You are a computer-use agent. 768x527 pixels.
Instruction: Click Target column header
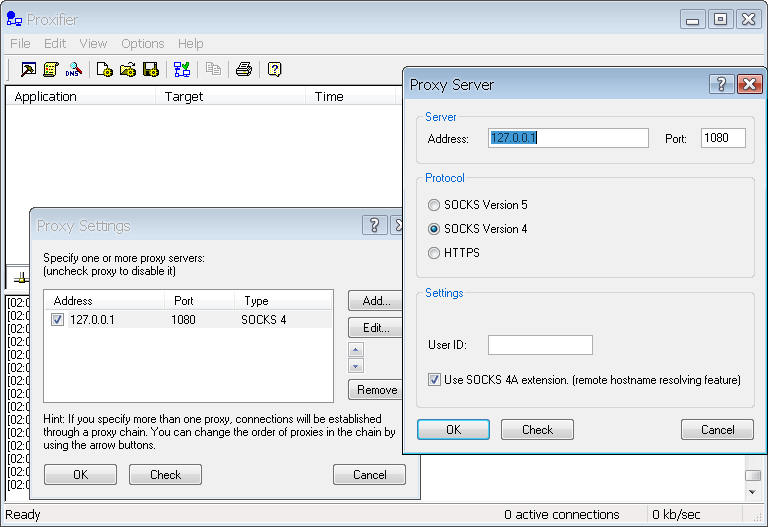click(x=231, y=96)
